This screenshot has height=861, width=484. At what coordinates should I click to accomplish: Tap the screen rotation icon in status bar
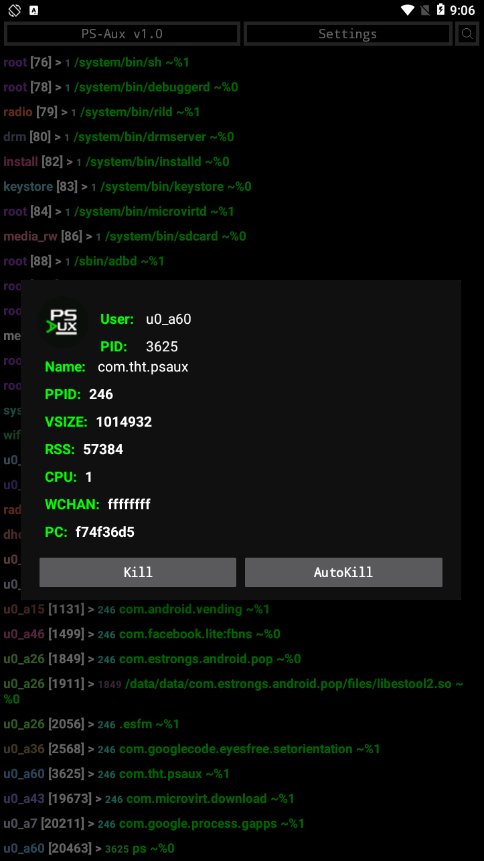[x=14, y=10]
